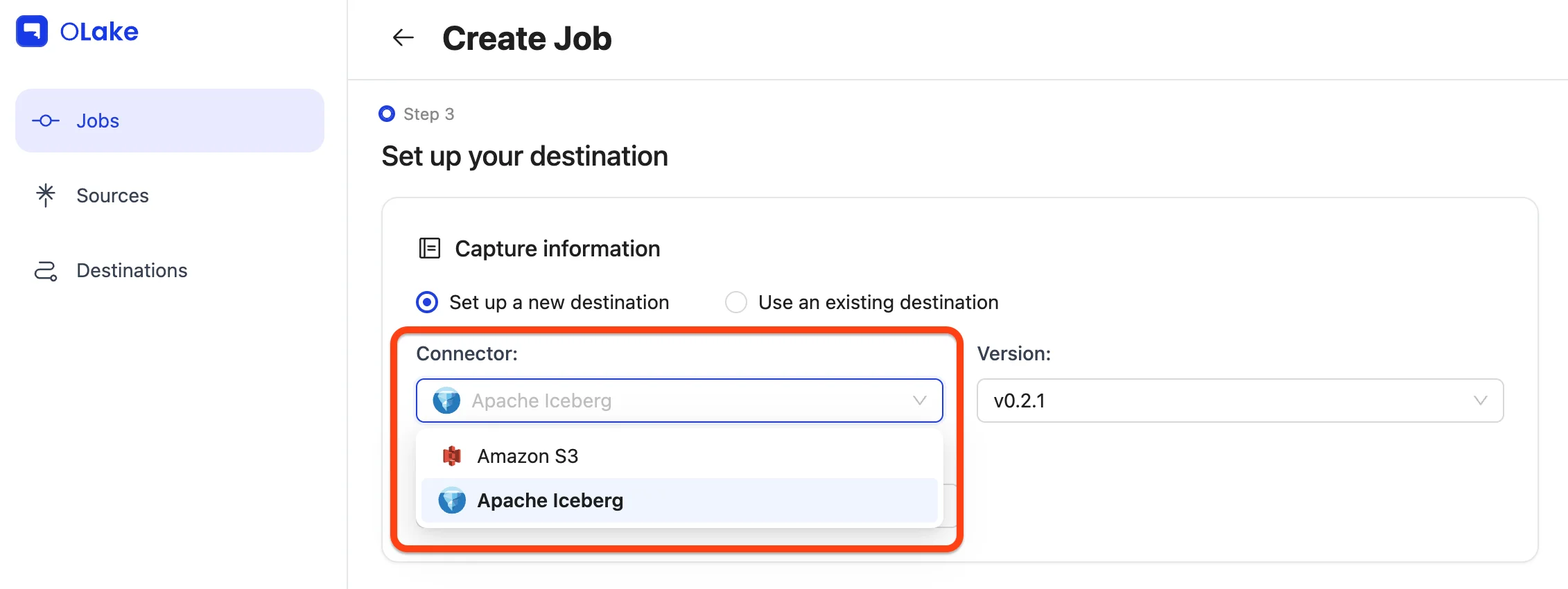Expand the Version dropdown chevron arrow
The width and height of the screenshot is (1568, 589).
coord(1480,401)
